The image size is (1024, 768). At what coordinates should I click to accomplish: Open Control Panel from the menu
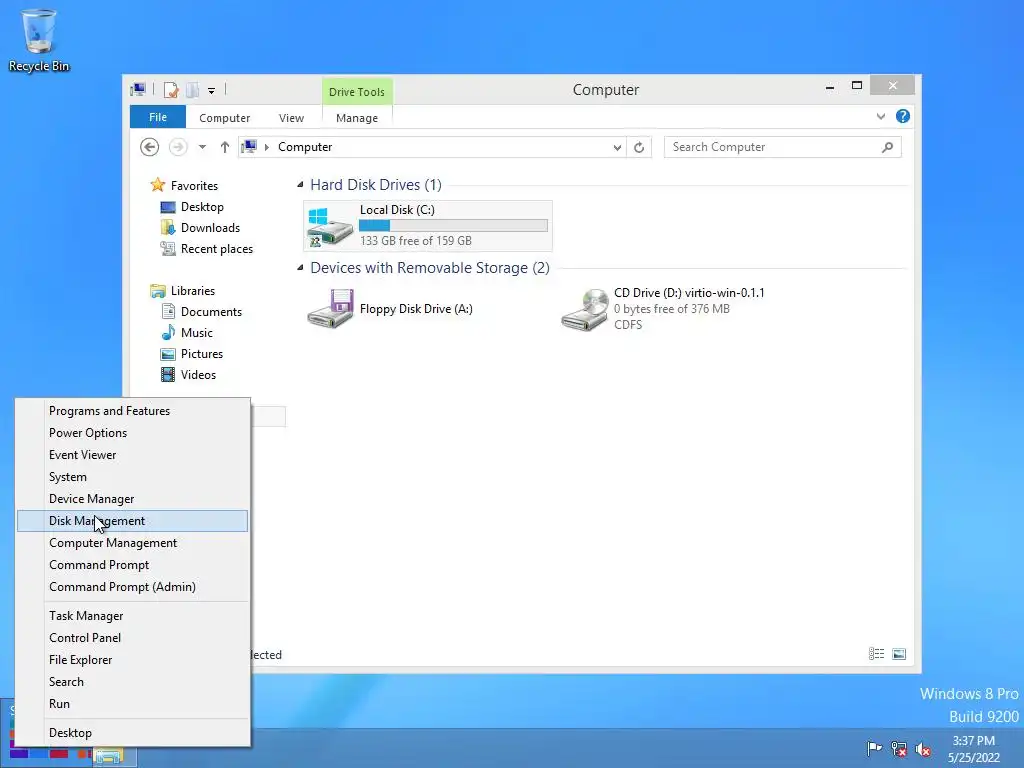coord(133,638)
